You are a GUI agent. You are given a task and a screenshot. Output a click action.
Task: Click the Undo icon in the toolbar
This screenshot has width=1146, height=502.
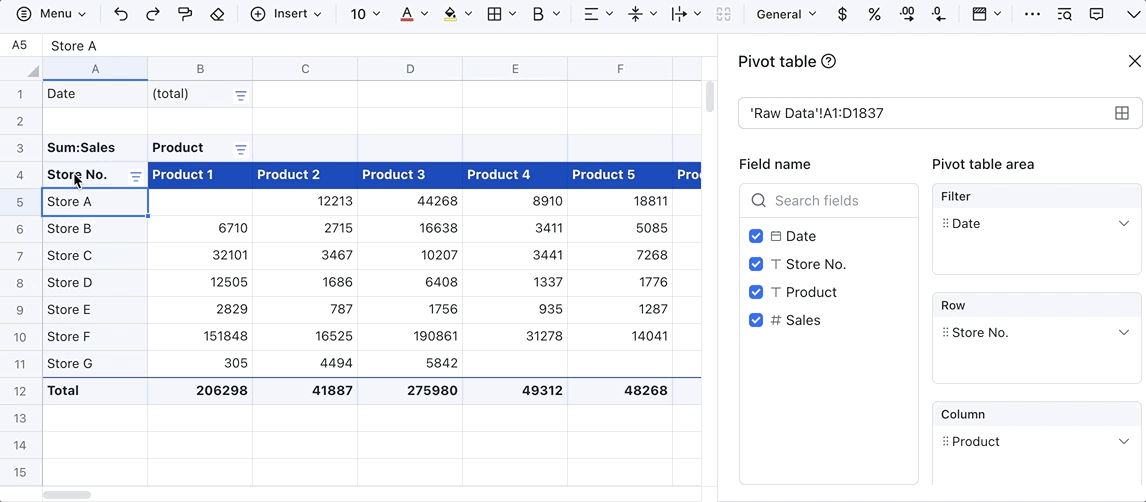(121, 14)
